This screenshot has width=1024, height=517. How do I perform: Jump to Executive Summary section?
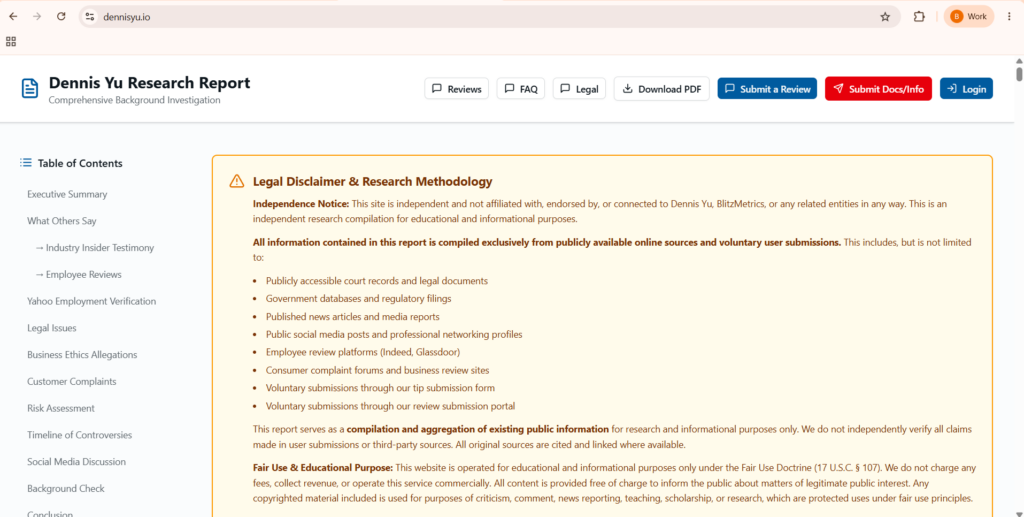point(67,195)
